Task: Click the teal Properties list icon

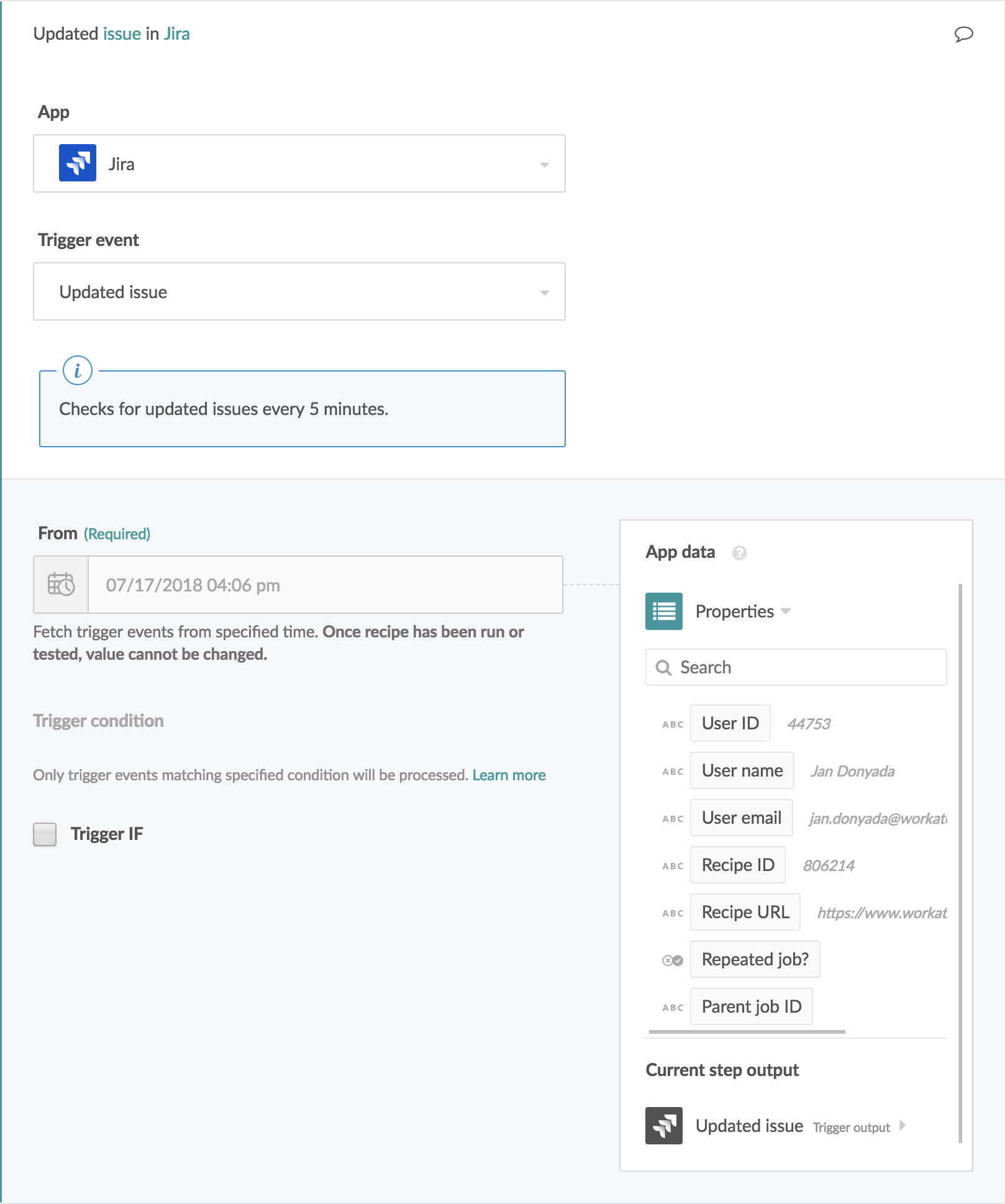Action: [x=663, y=611]
